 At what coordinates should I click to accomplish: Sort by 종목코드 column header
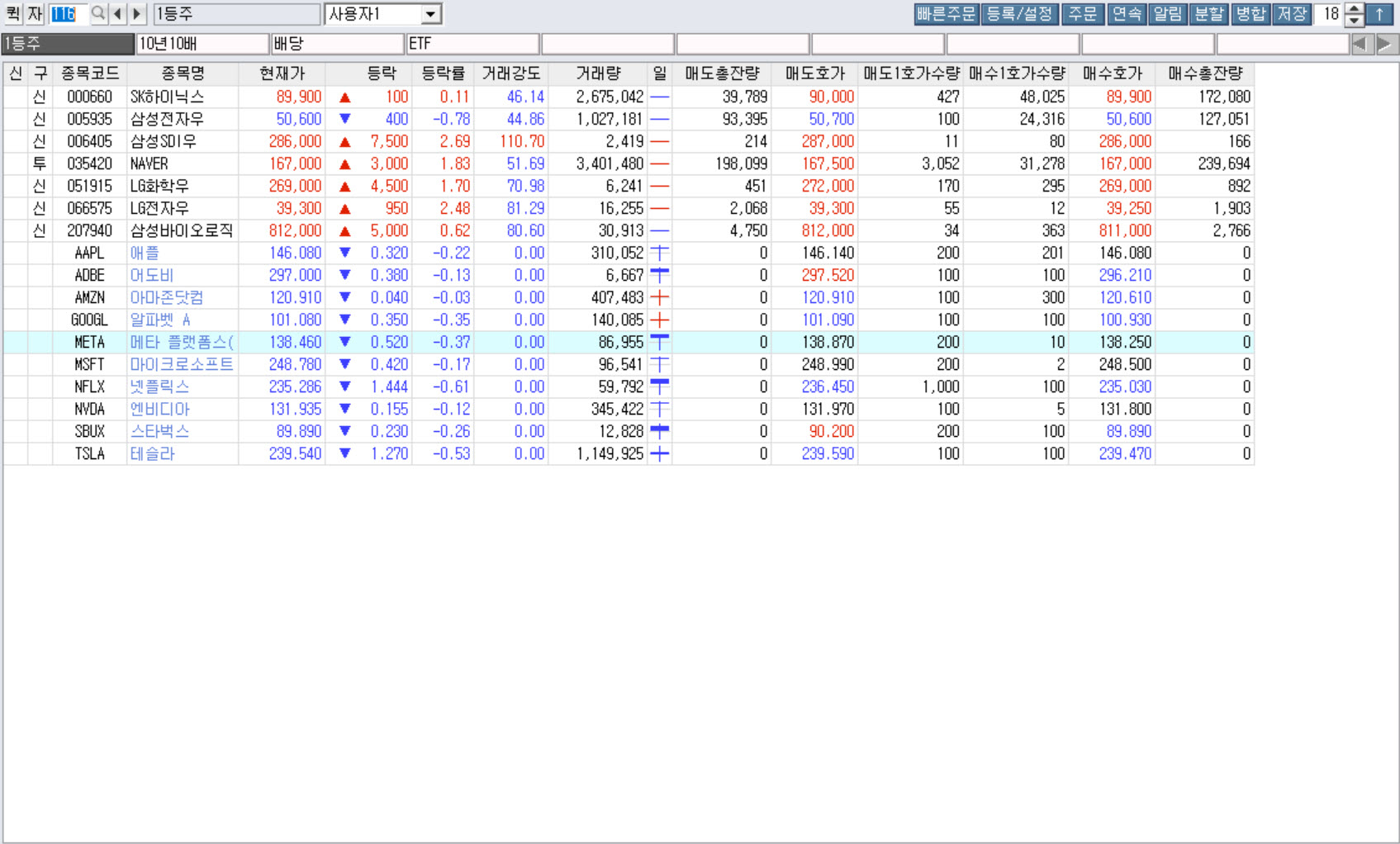pyautogui.click(x=90, y=73)
